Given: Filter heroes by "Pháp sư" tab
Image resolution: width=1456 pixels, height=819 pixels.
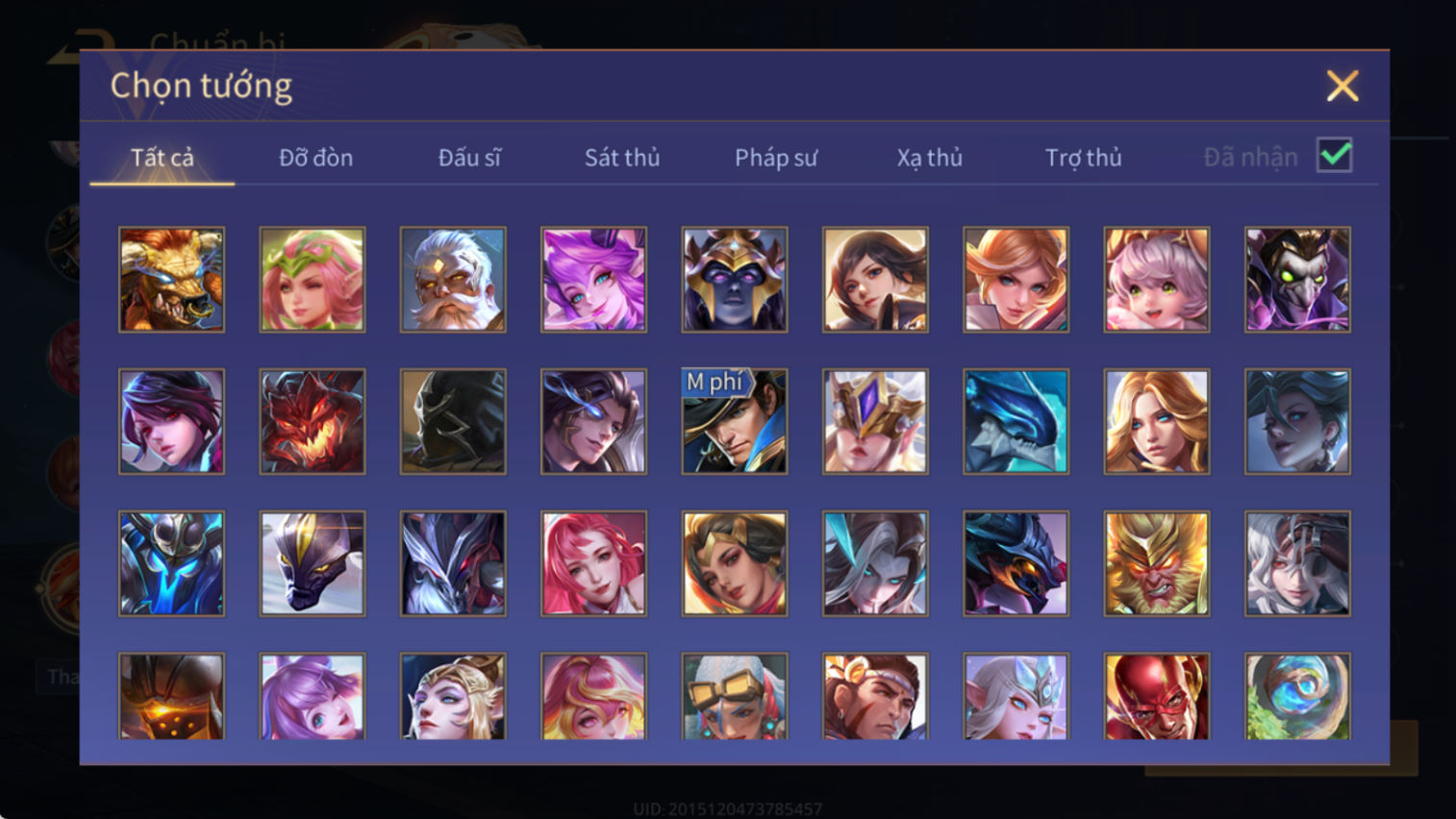Looking at the screenshot, I should (x=776, y=158).
